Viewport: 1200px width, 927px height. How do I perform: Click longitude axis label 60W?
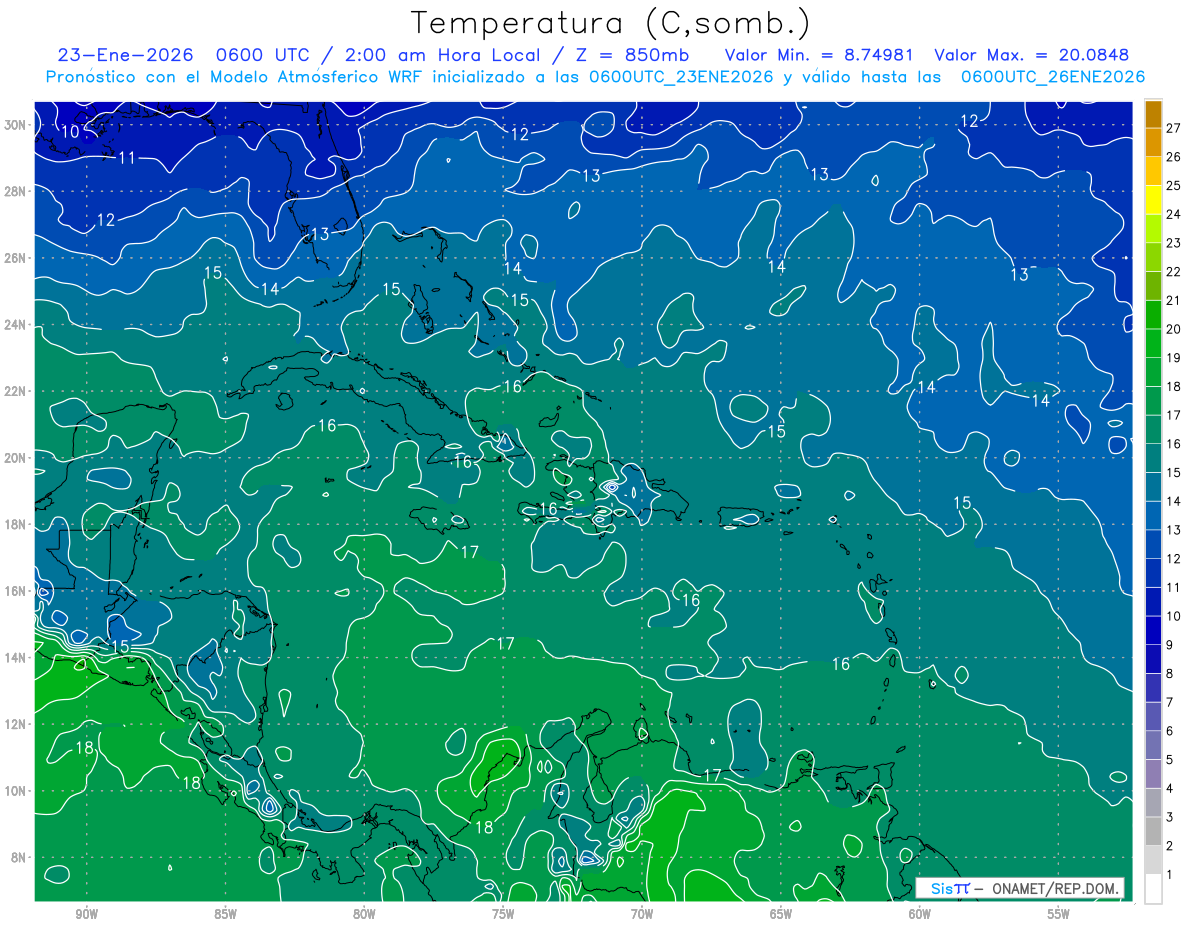(920, 915)
